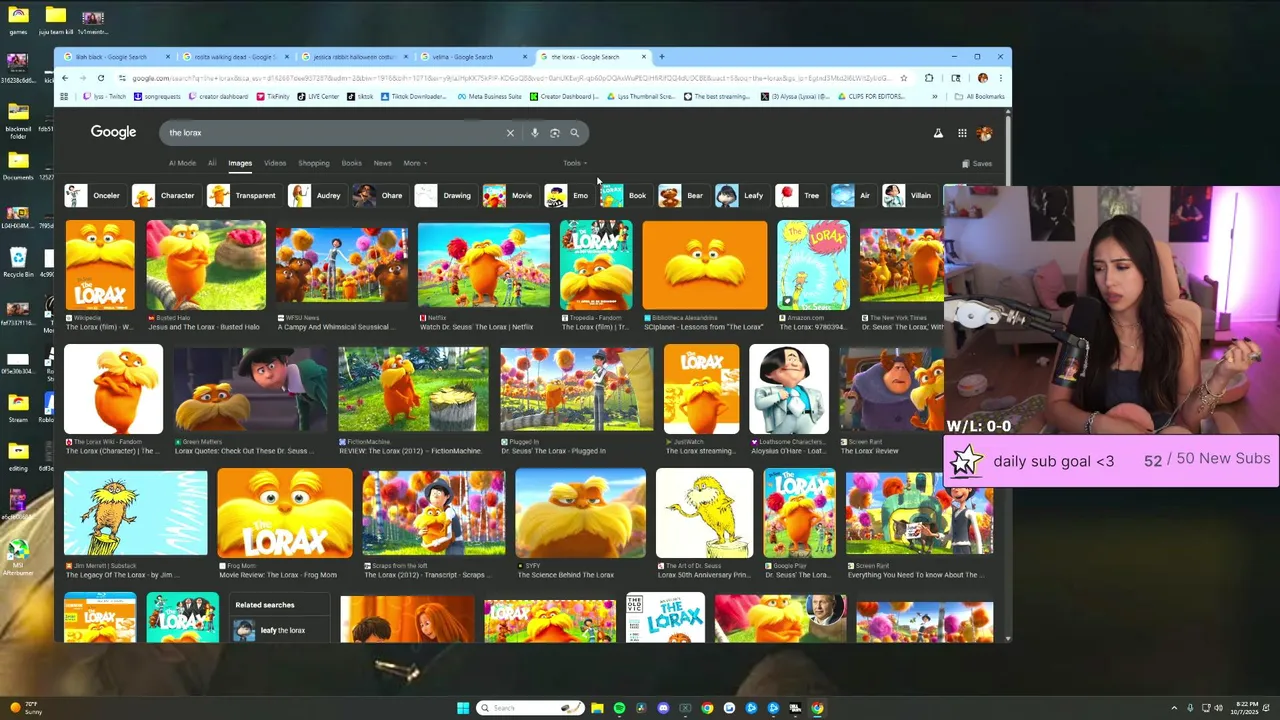The image size is (1280, 720).
Task: Open a new Chrome tab with plus icon
Action: (661, 57)
